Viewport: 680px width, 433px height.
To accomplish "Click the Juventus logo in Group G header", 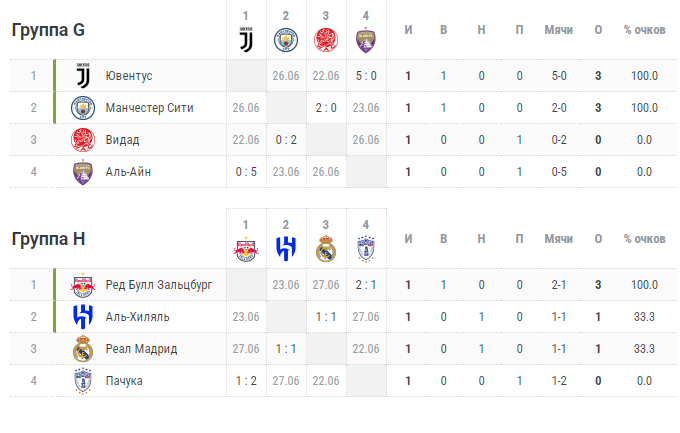I will [246, 39].
